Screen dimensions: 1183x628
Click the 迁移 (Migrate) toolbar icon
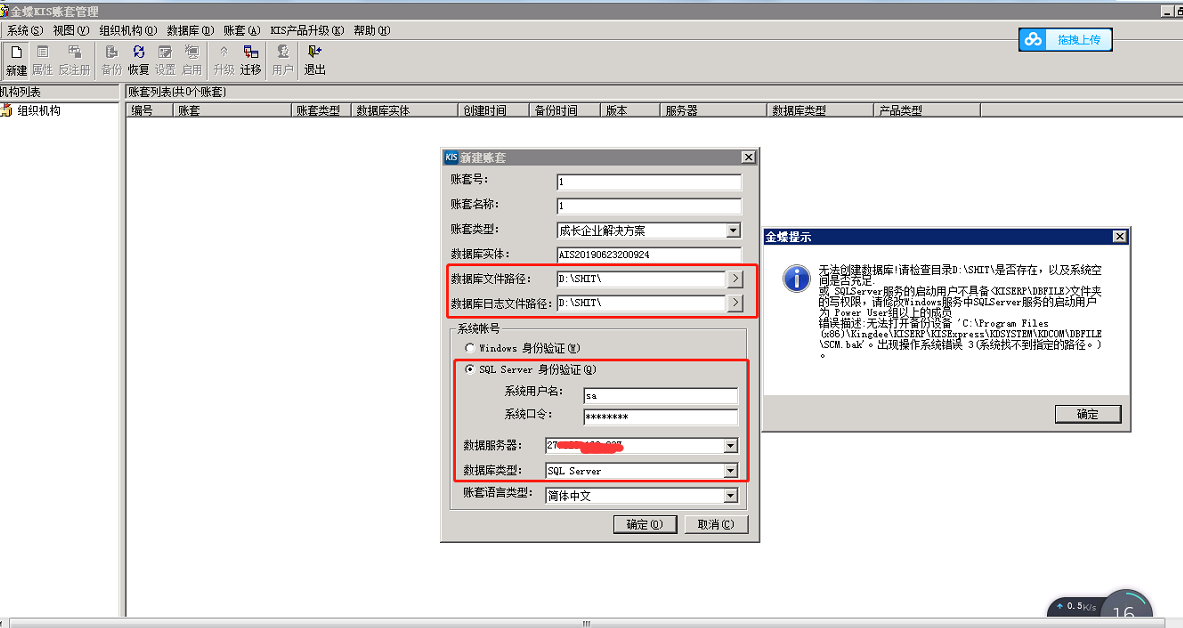(250, 60)
